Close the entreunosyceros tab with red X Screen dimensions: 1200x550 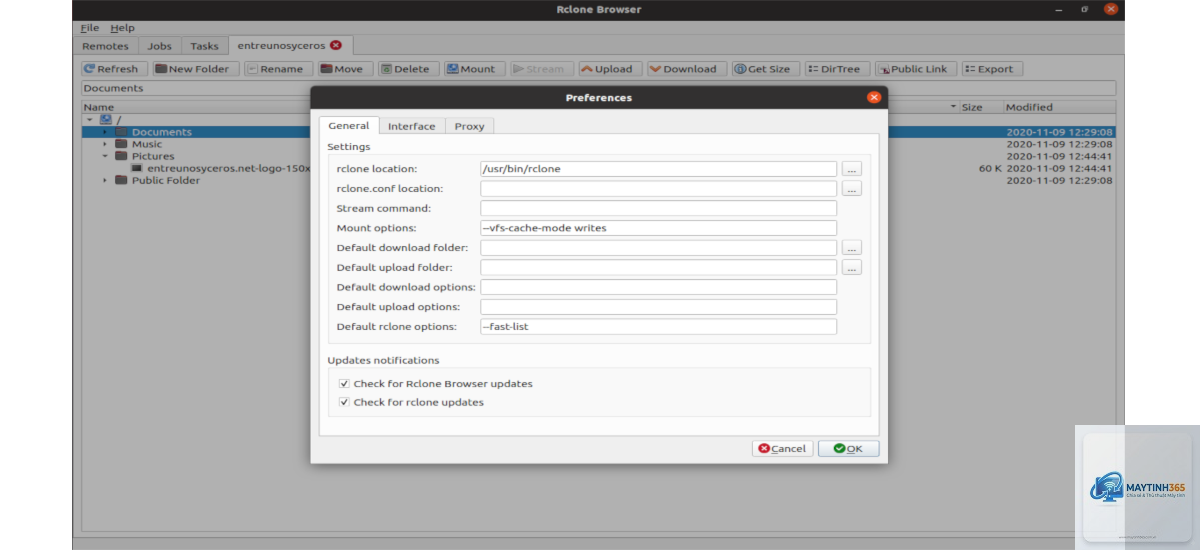tap(336, 45)
